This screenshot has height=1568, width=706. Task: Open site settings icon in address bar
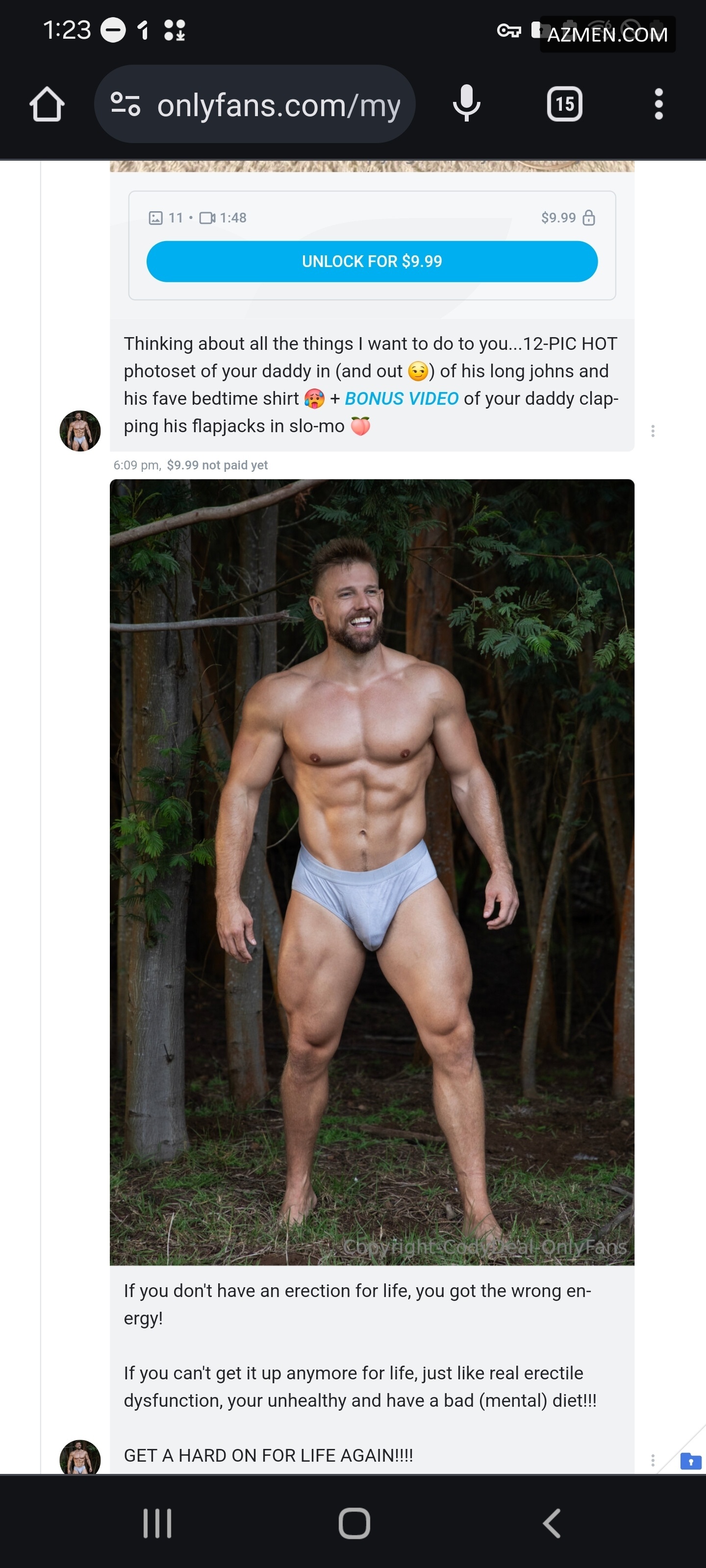[126, 104]
